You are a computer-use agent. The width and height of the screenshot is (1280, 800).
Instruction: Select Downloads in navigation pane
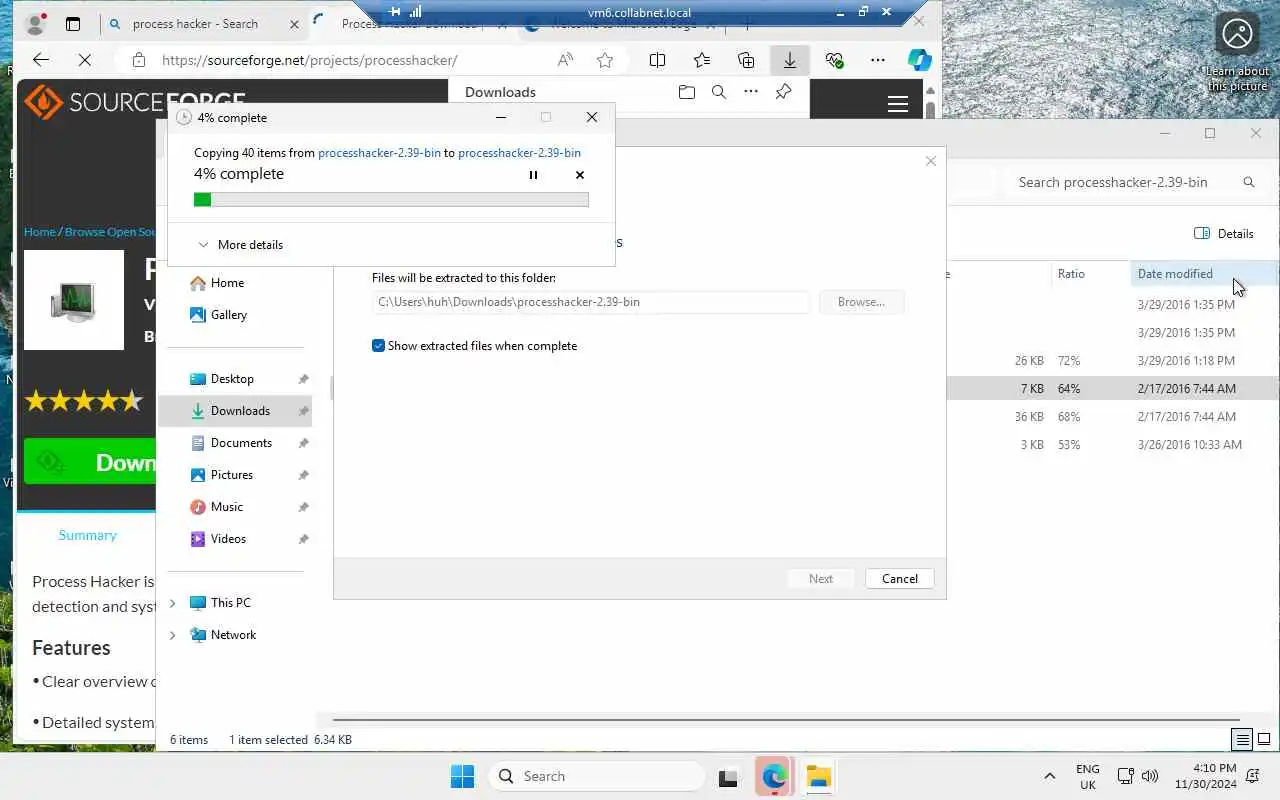[235, 411]
